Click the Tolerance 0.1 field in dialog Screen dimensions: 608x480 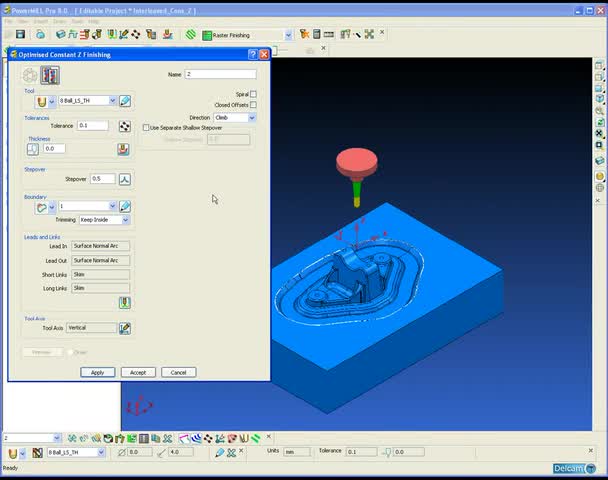pyautogui.click(x=93, y=126)
